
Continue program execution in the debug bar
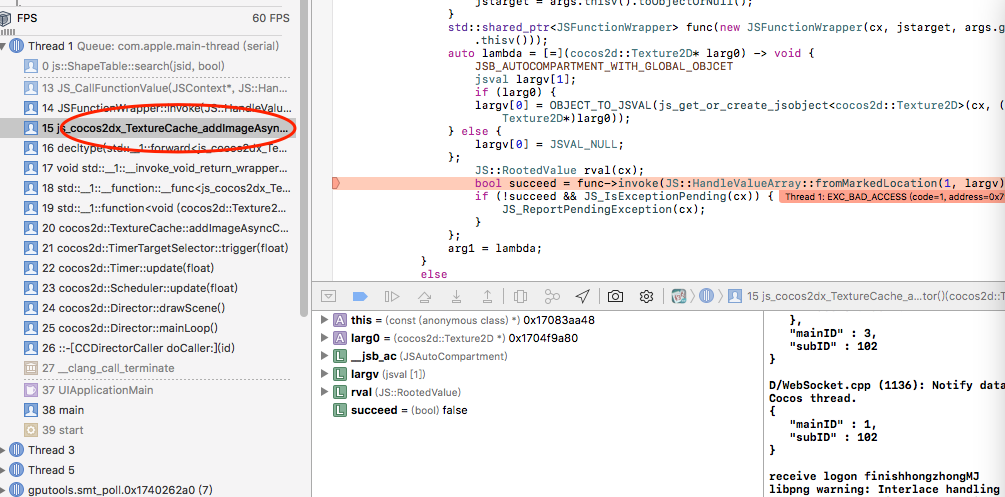[x=392, y=296]
